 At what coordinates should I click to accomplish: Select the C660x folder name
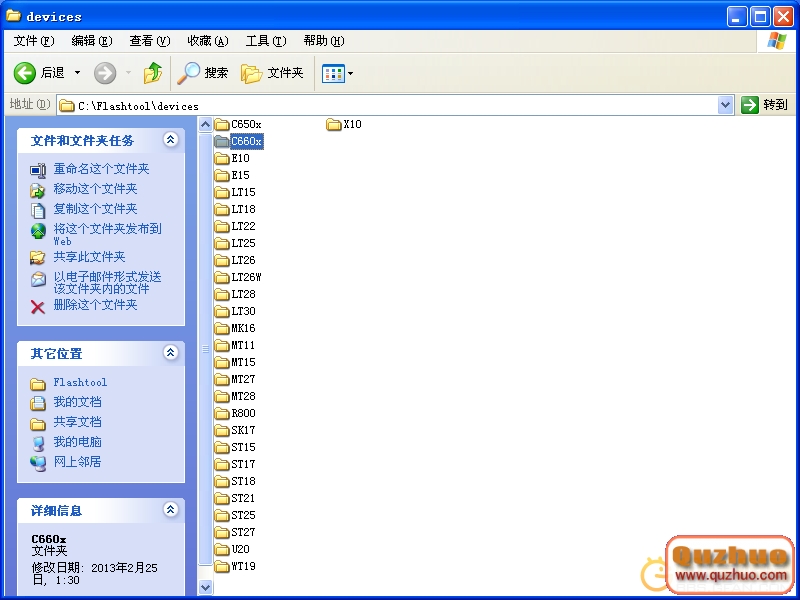[246, 141]
